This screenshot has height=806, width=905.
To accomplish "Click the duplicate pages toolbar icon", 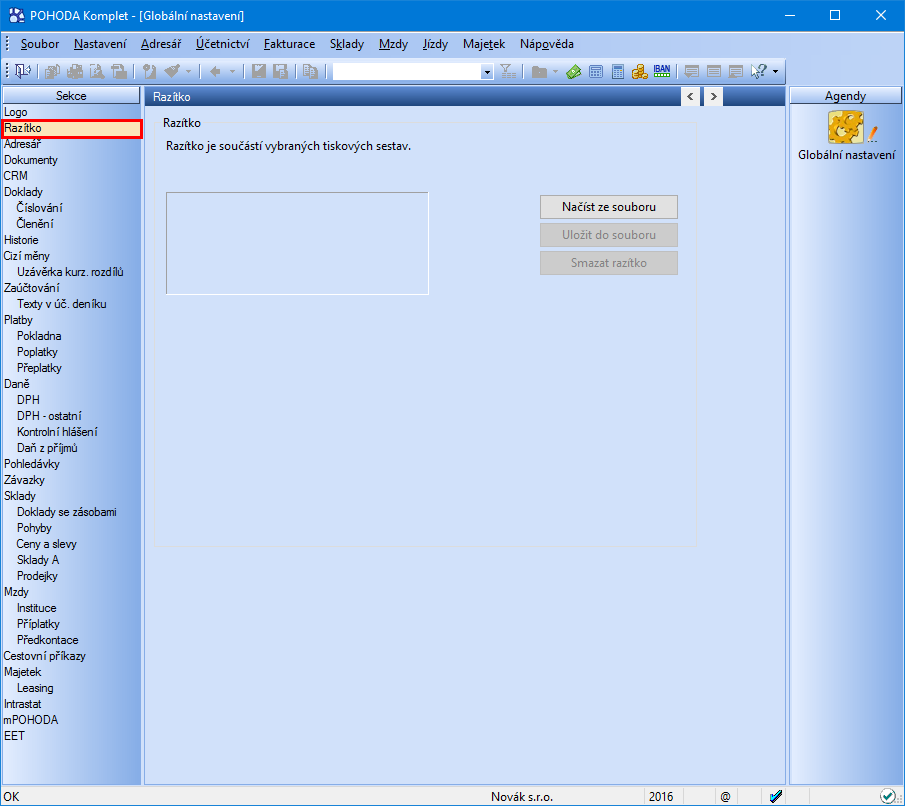I will [311, 71].
